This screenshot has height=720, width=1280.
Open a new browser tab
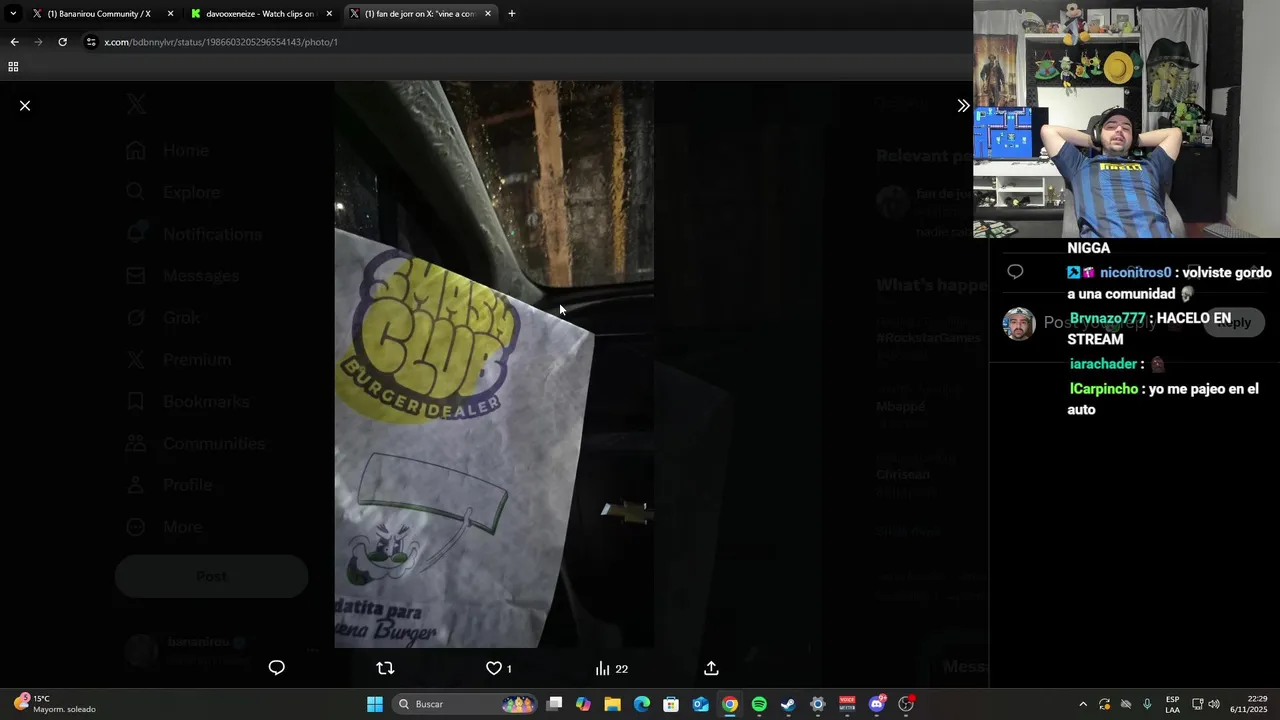(x=512, y=14)
